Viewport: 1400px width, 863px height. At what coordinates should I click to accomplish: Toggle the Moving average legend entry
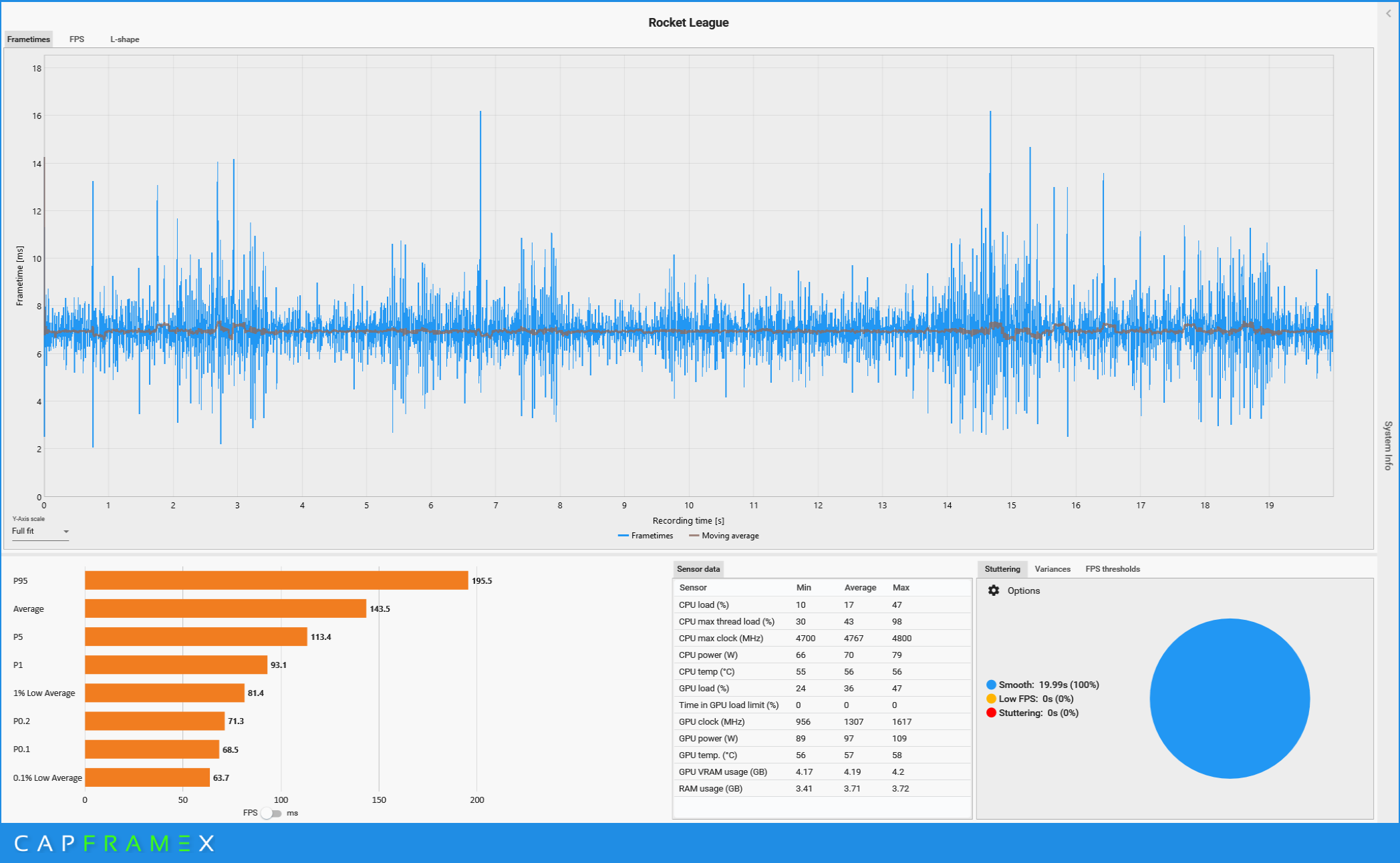tap(724, 536)
